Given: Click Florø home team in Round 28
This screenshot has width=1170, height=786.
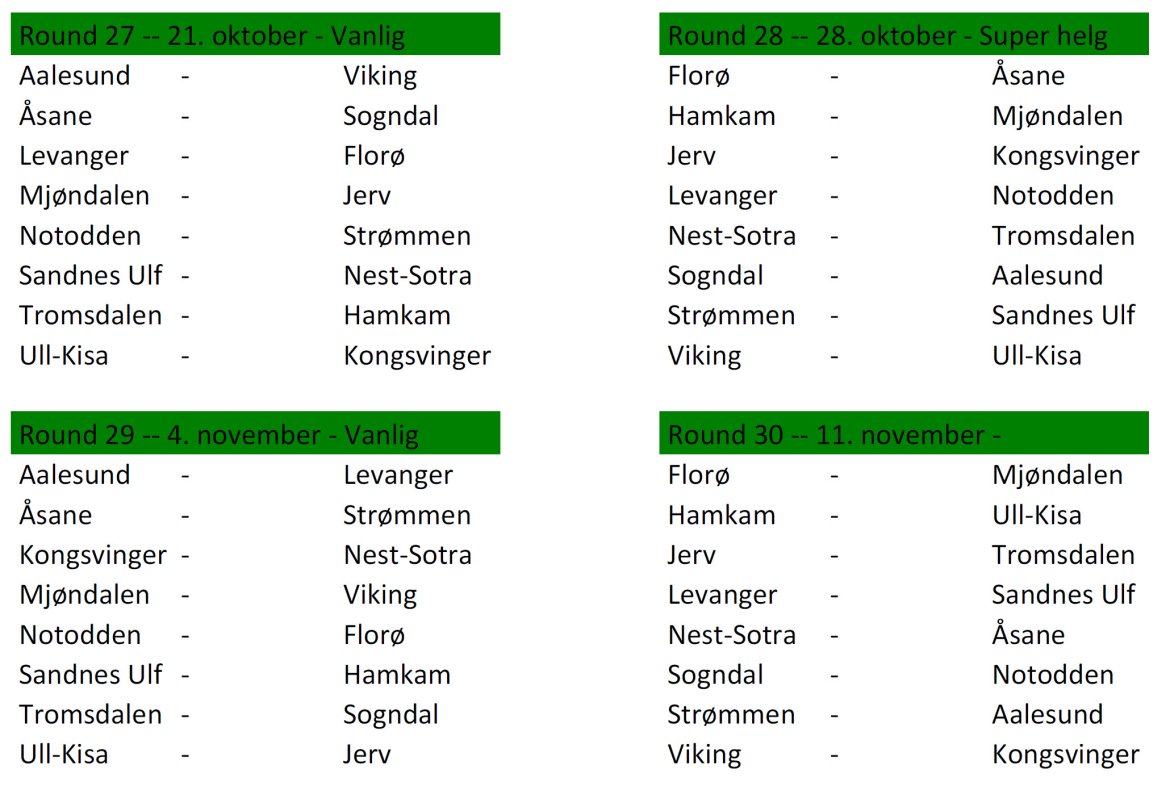Looking at the screenshot, I should point(699,76).
